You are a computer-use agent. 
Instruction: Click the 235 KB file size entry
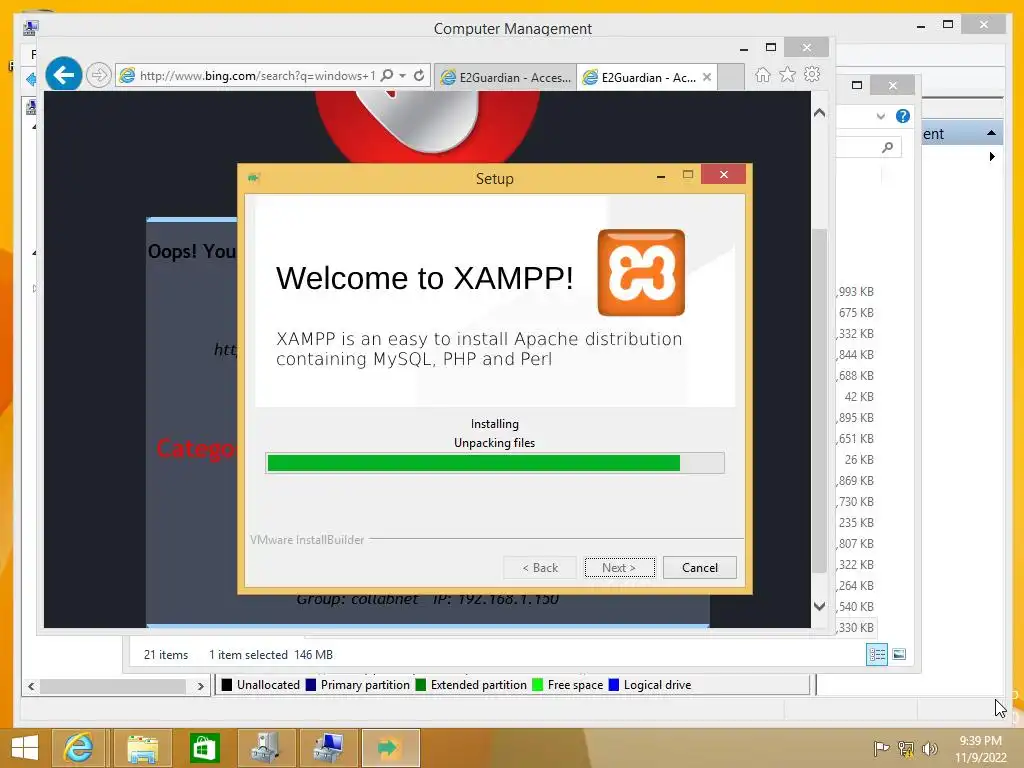856,523
